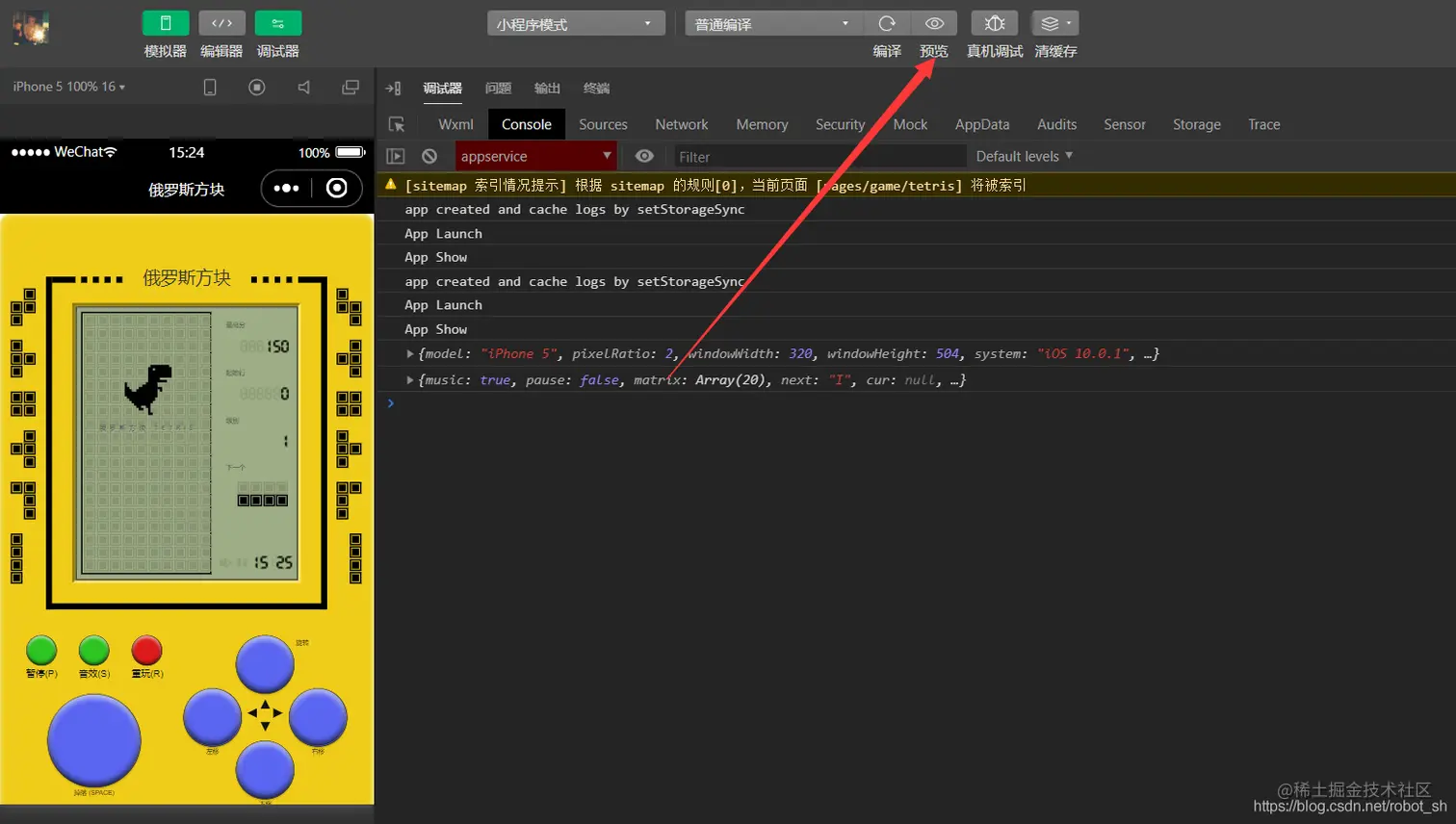Open the Console devtools tab

coord(527,124)
